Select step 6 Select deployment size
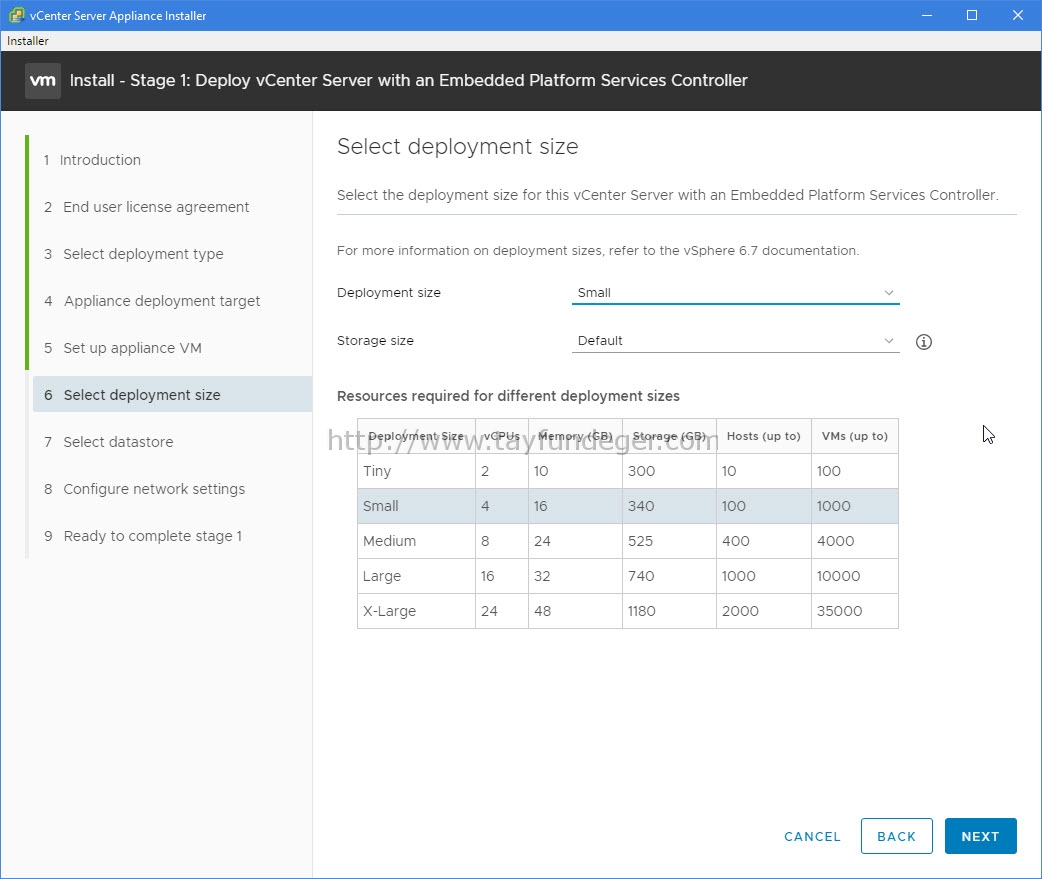 pyautogui.click(x=172, y=395)
